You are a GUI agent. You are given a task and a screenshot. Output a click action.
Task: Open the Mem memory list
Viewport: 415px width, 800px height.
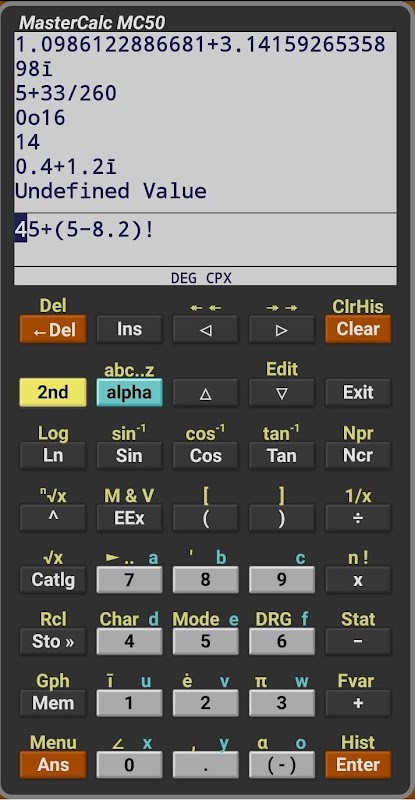(x=53, y=703)
